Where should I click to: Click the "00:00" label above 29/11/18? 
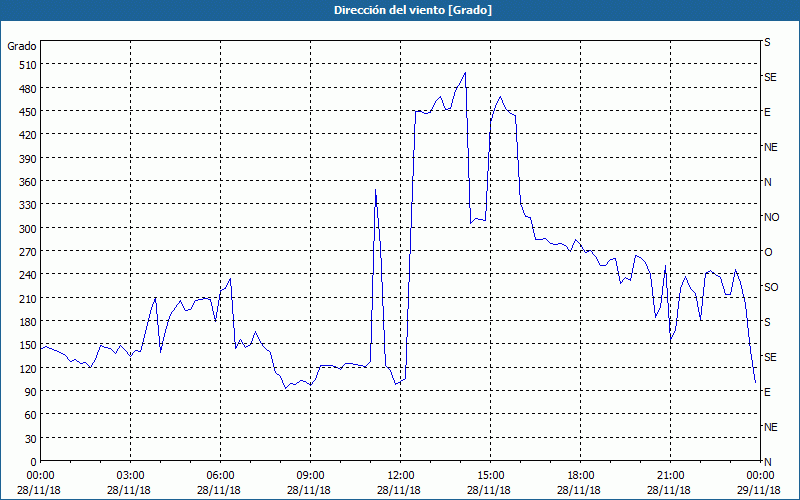click(x=760, y=476)
